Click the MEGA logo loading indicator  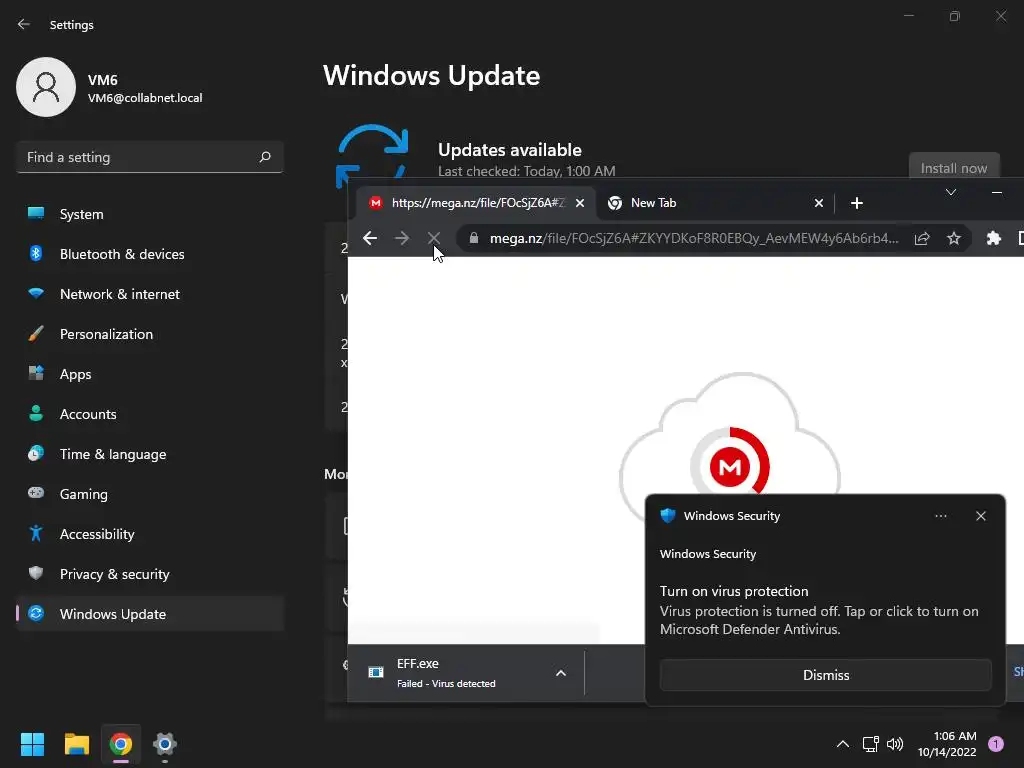click(x=729, y=466)
